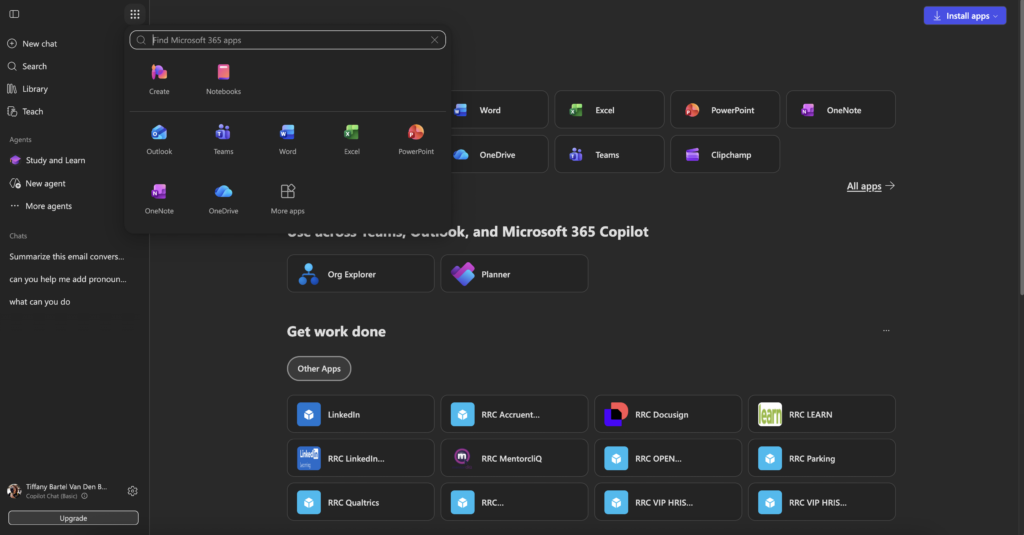Open Tiffany Bartel Van Den B... profile
Image resolution: width=1024 pixels, height=535 pixels.
pos(57,491)
